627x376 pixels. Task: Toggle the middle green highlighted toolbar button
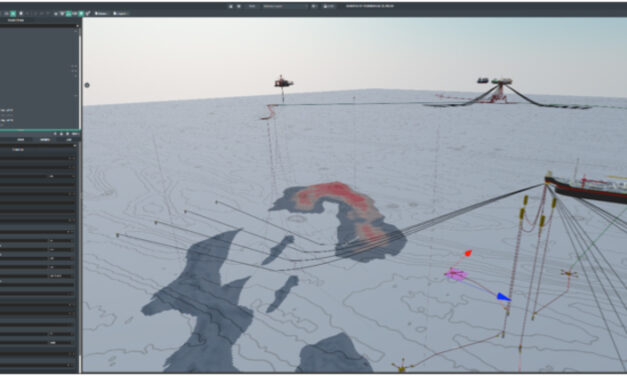pyautogui.click(x=68, y=14)
